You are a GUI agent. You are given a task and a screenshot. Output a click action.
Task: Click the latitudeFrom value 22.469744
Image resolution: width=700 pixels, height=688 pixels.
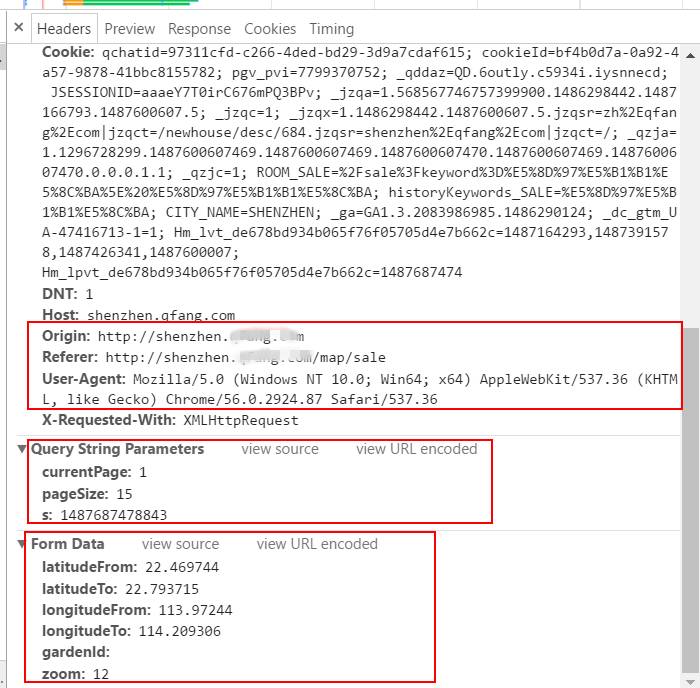182,567
